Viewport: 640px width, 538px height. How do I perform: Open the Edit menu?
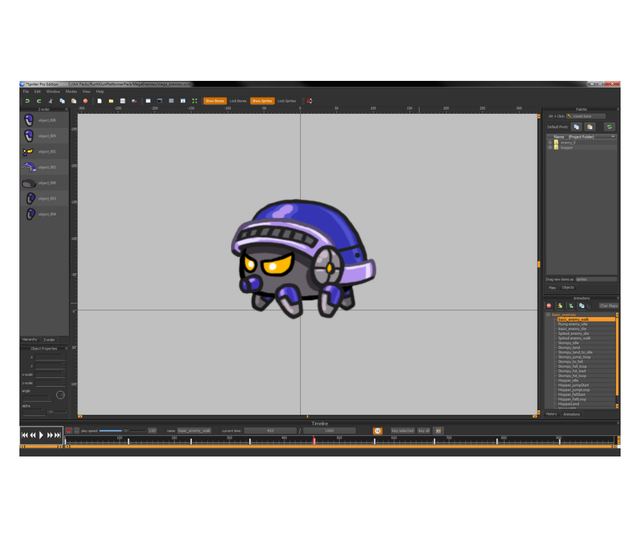(37, 91)
